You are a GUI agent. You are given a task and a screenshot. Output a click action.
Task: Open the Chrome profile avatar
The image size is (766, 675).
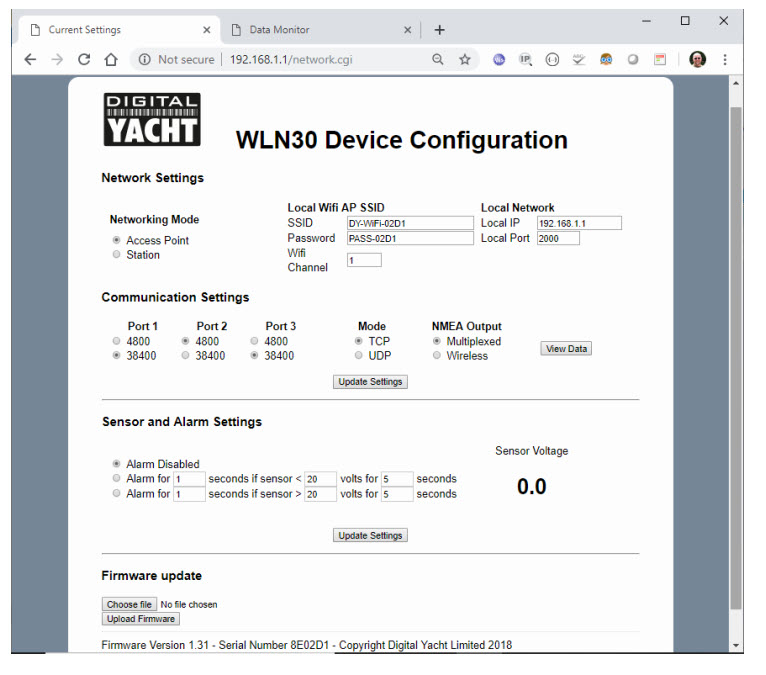click(x=698, y=60)
